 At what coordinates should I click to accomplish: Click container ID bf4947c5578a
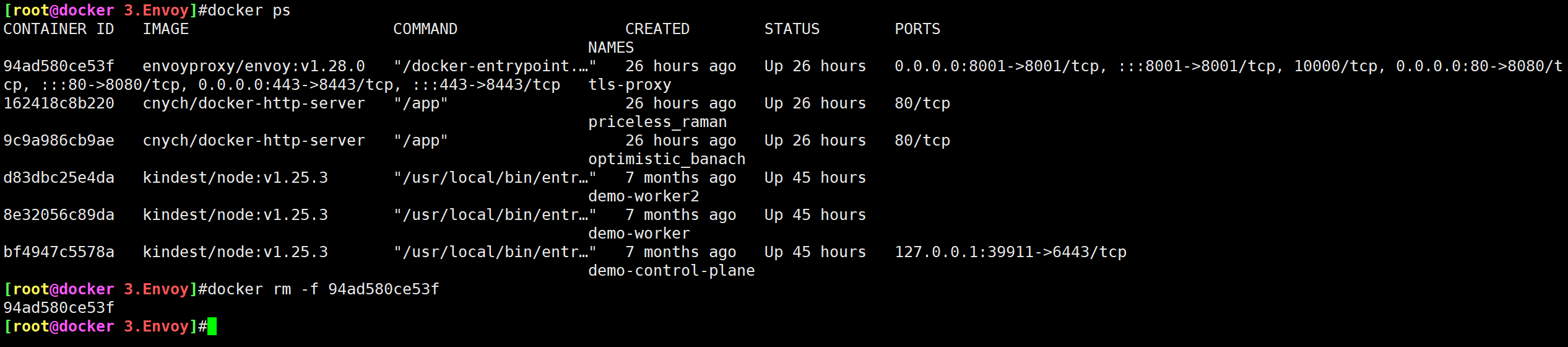pos(59,252)
